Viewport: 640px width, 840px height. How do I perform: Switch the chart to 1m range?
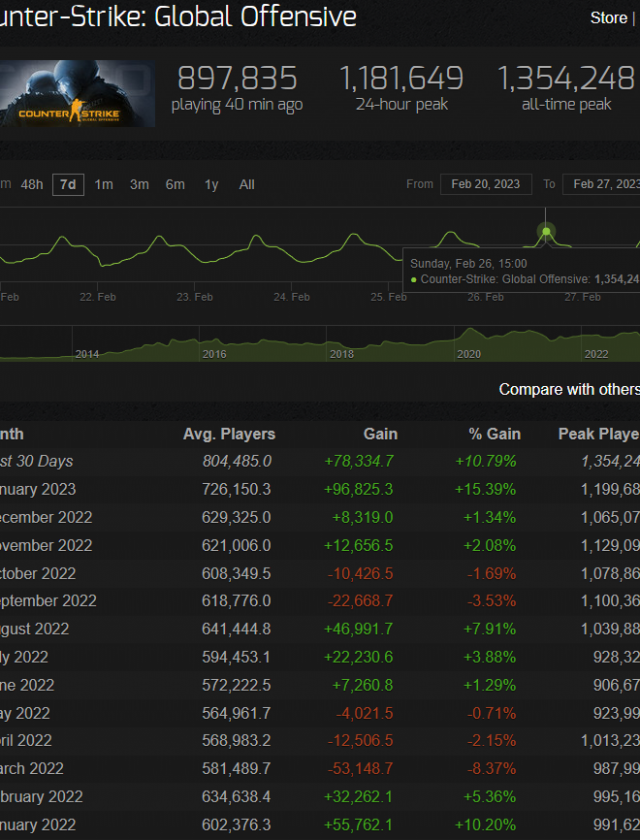coord(104,184)
